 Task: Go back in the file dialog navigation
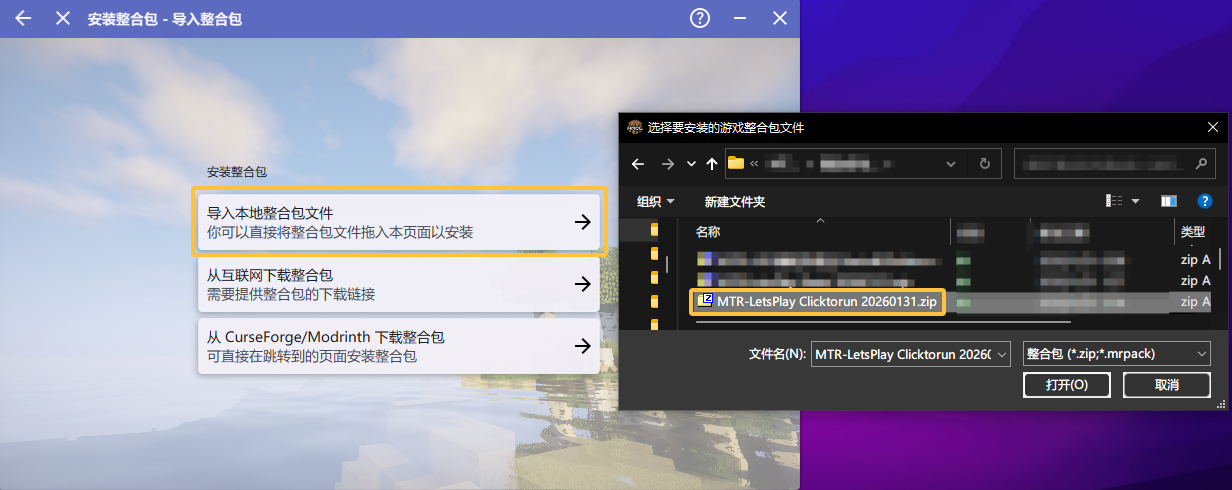point(637,163)
